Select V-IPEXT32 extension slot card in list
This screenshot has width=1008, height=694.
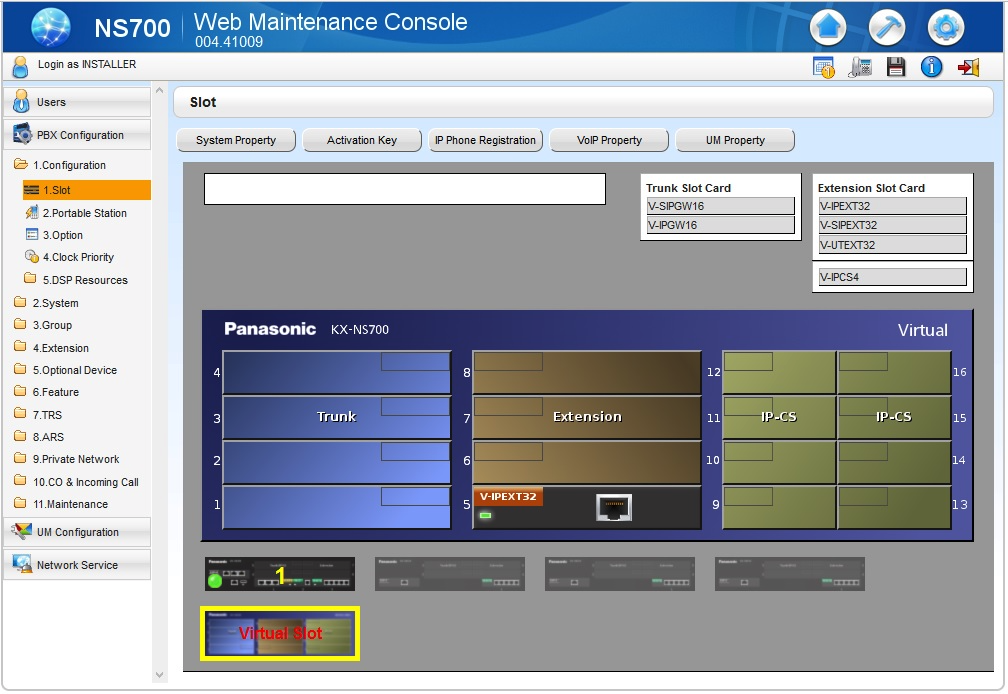tap(892, 206)
